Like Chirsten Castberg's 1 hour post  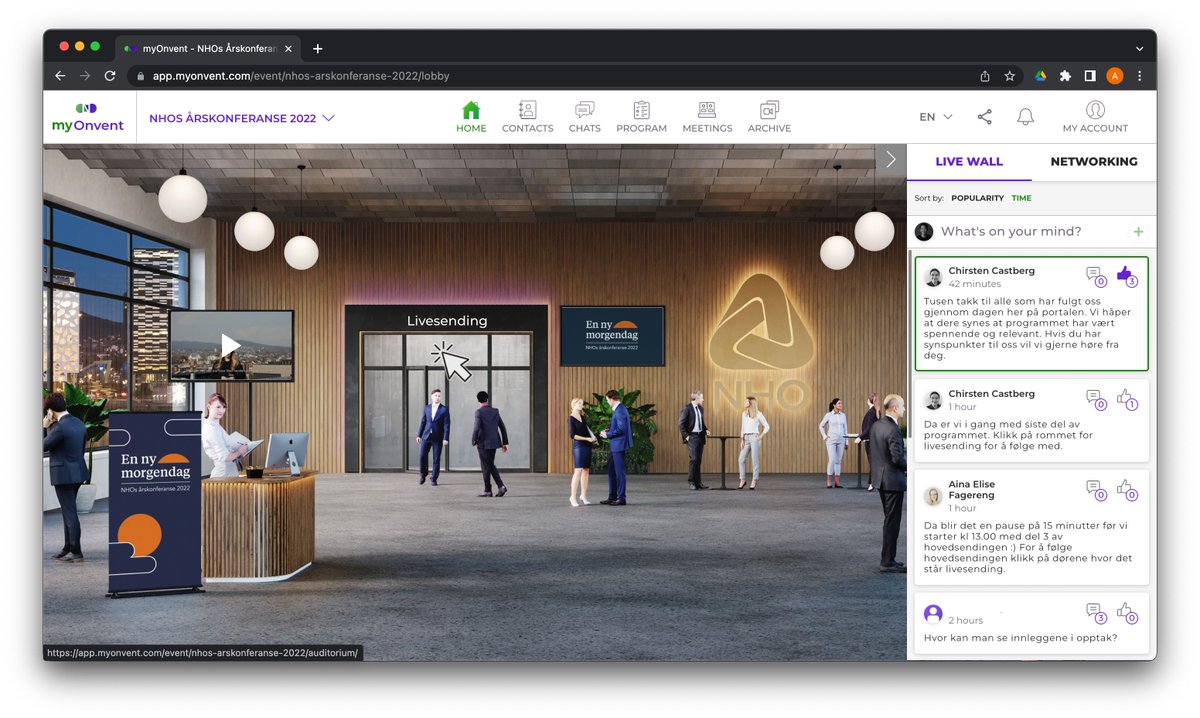pos(1127,398)
